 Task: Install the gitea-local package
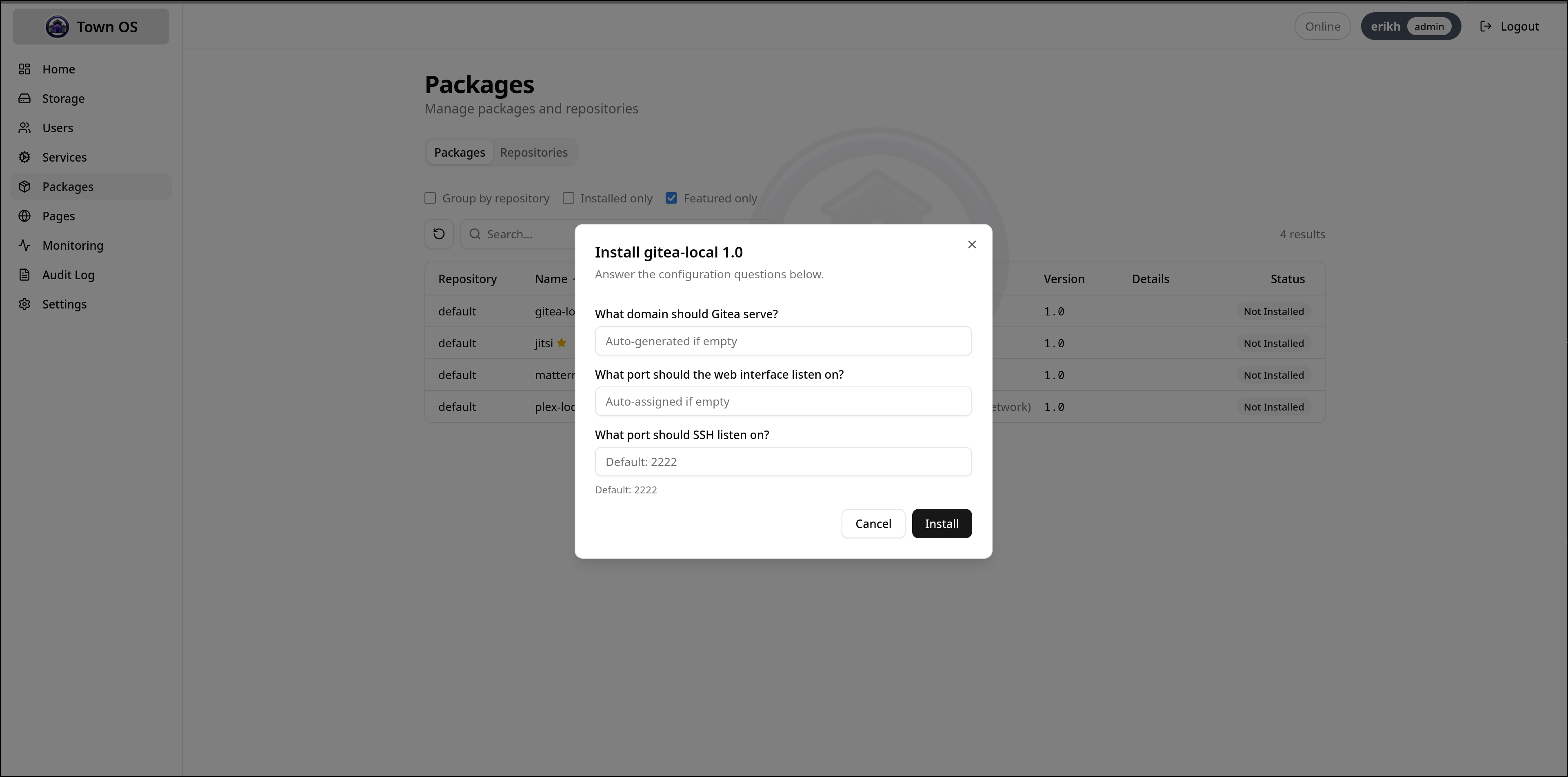coord(941,523)
